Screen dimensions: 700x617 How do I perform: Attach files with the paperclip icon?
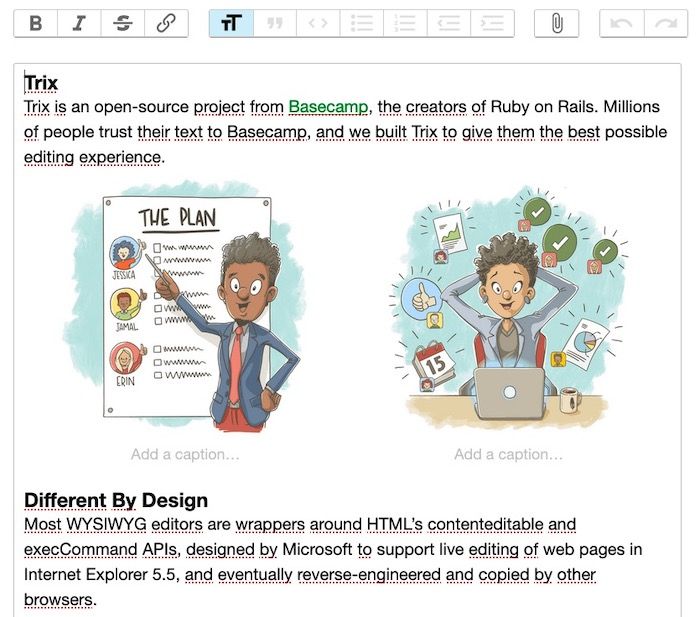pyautogui.click(x=557, y=24)
